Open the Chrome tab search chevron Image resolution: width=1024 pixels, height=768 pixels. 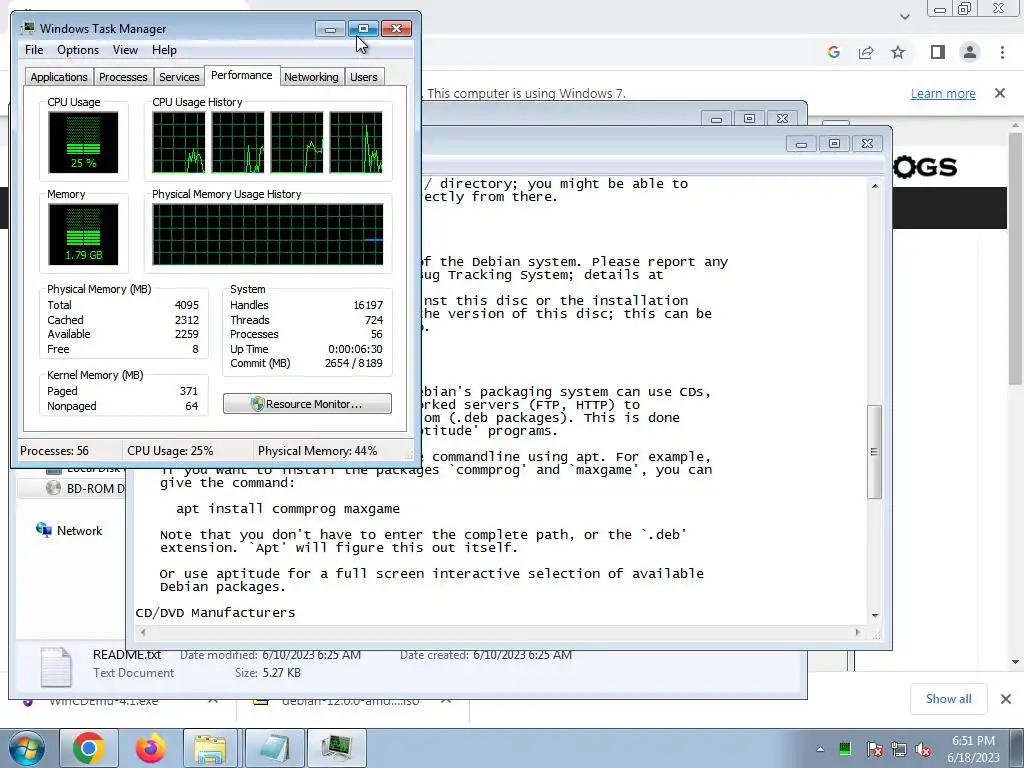tap(904, 17)
